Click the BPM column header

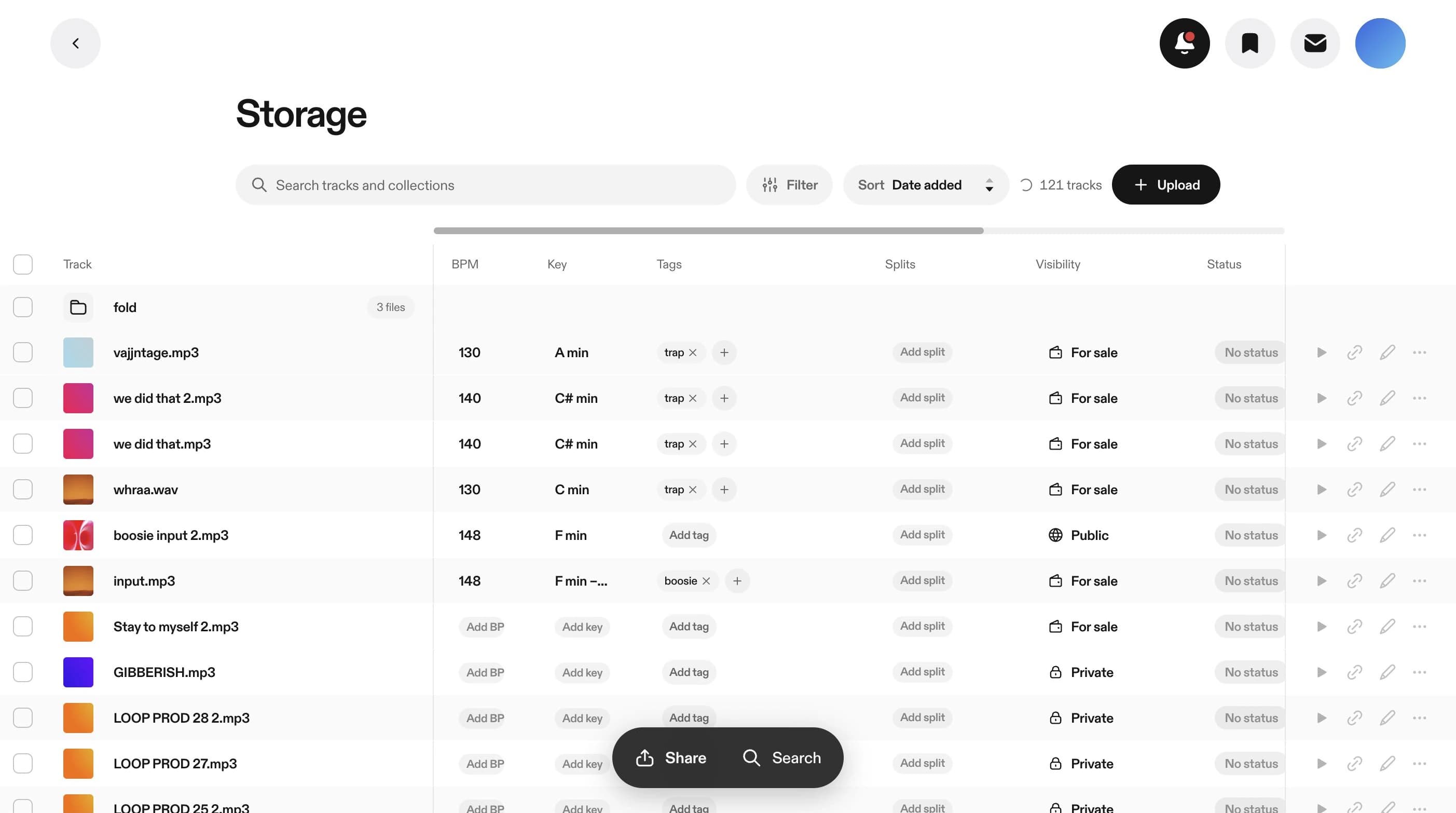tap(464, 264)
